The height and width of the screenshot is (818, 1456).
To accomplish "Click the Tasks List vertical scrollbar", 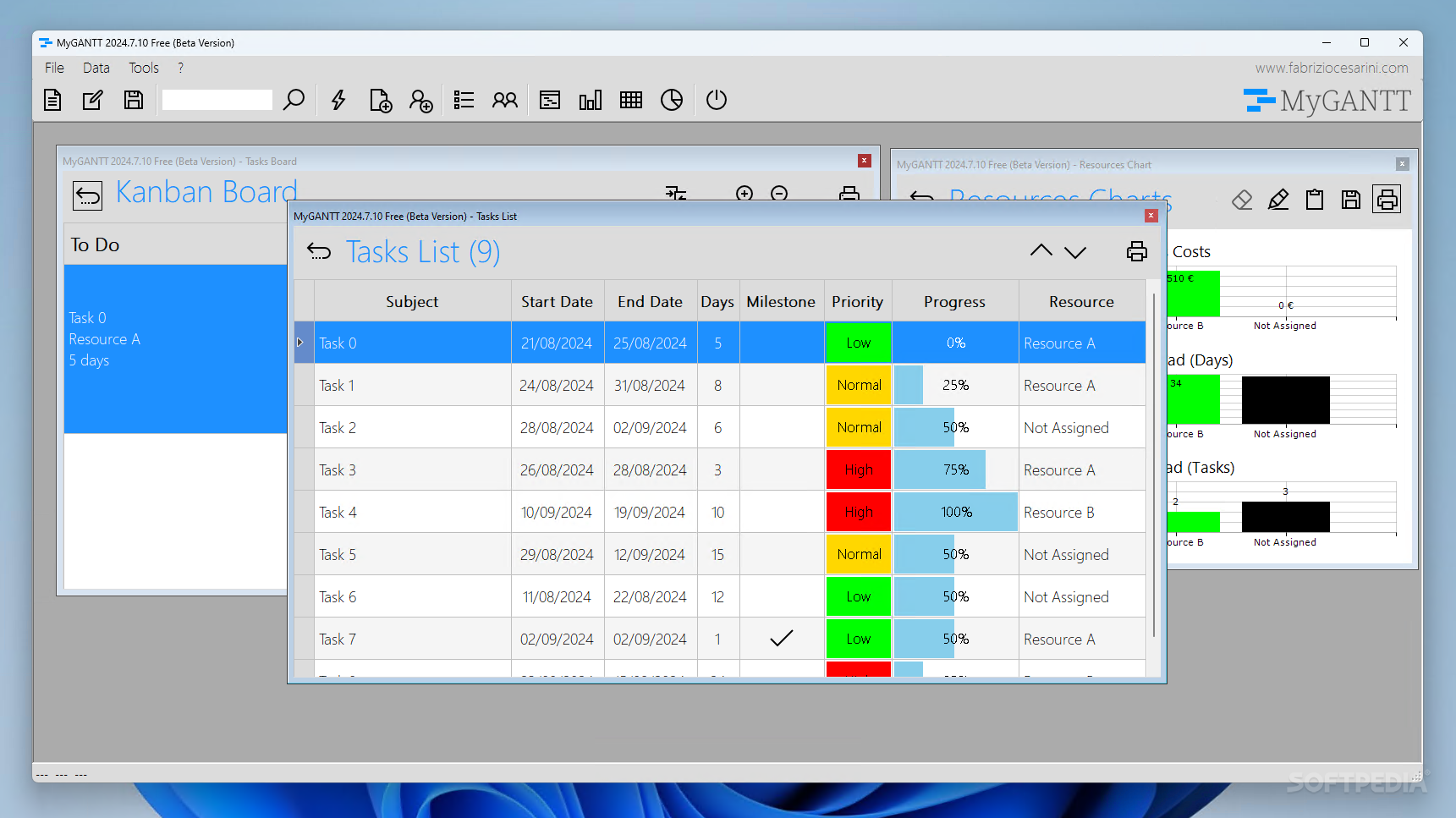I will [x=1154, y=465].
